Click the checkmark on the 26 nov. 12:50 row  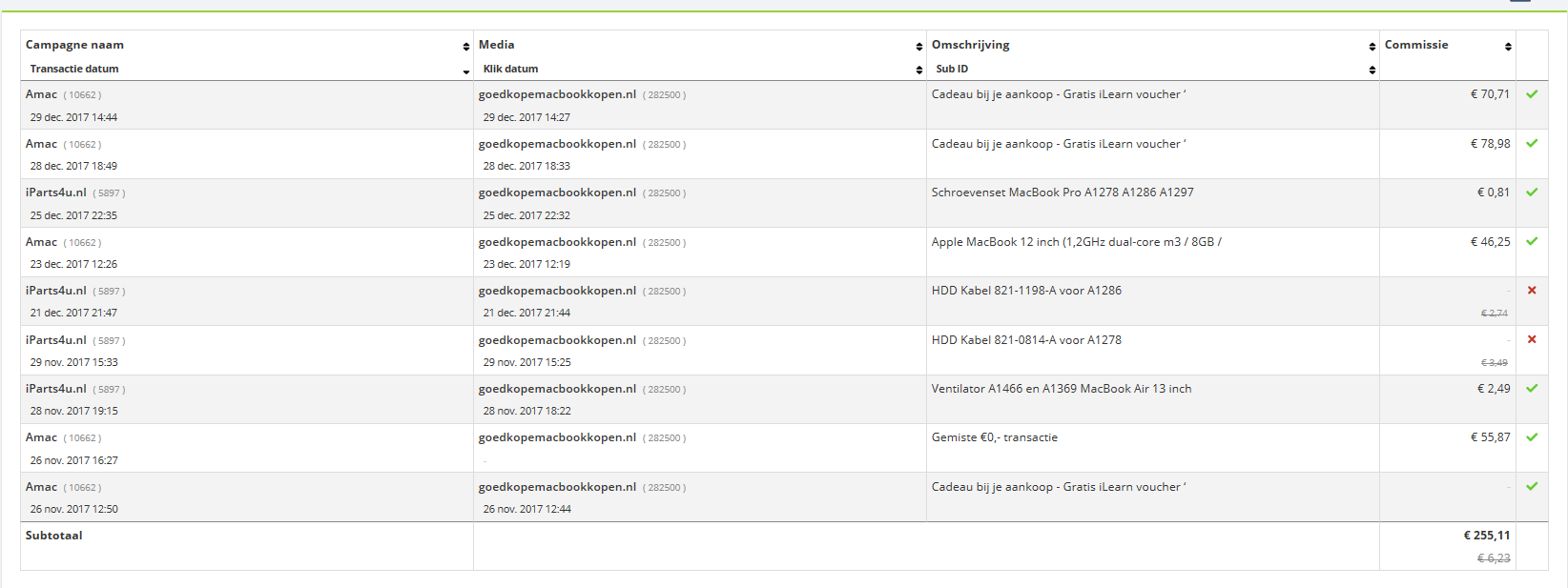1532,487
